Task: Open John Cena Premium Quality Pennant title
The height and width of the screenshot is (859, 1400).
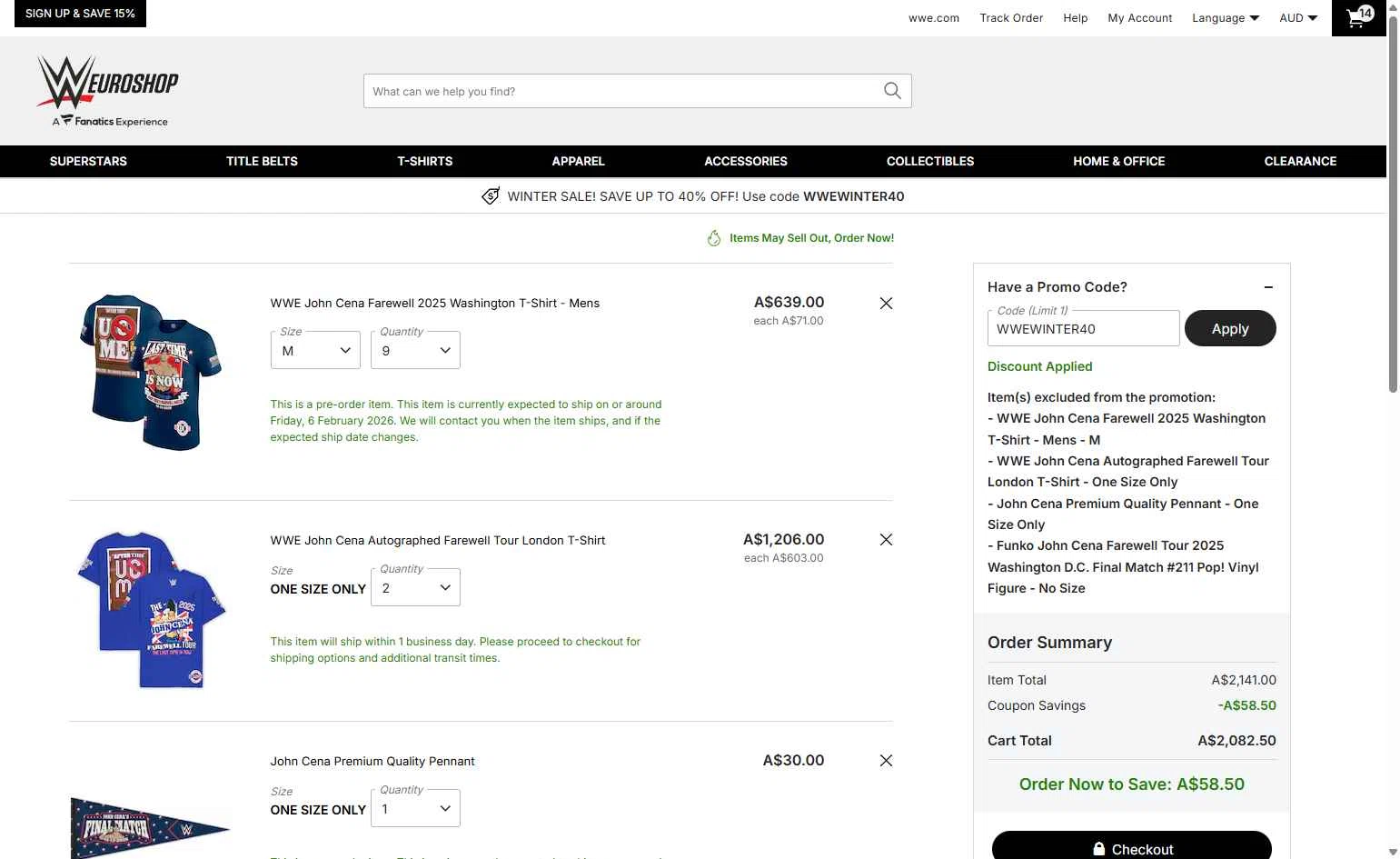Action: click(372, 761)
